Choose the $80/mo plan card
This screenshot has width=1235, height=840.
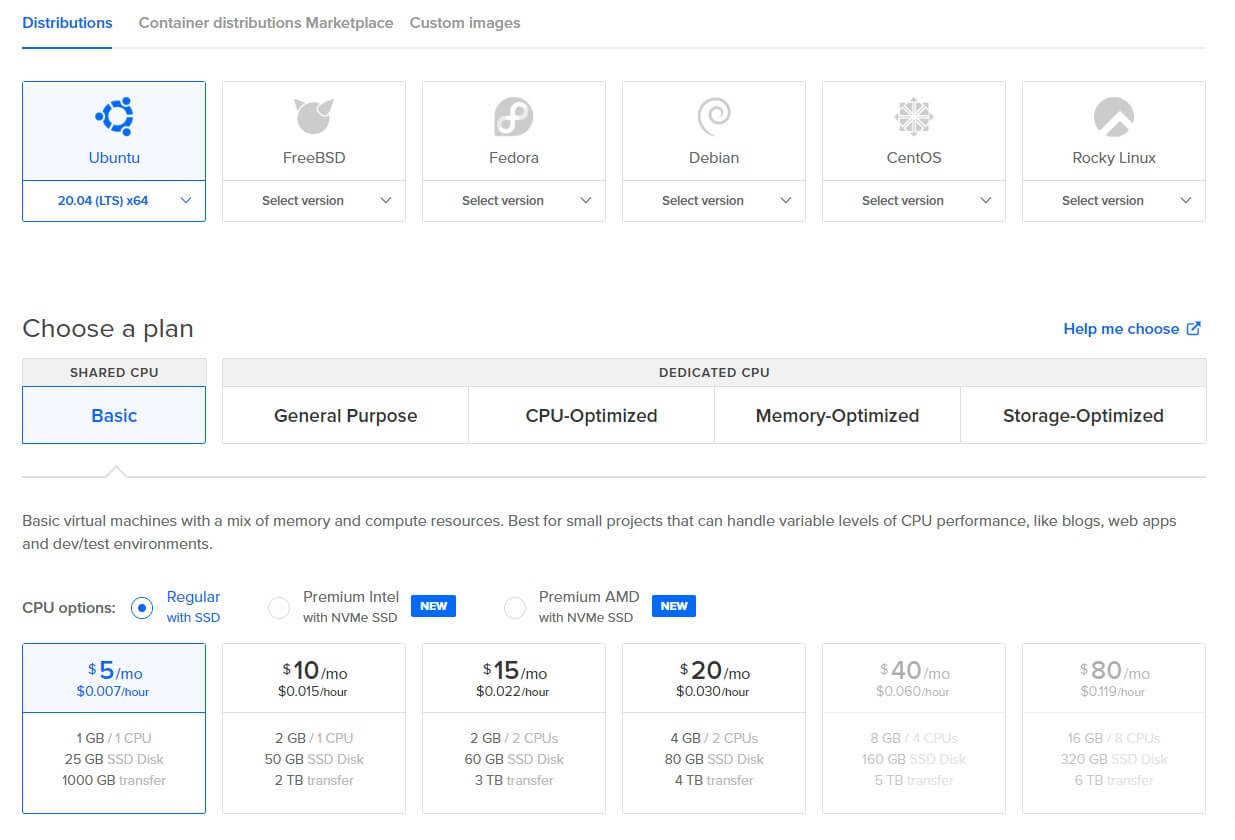coord(1114,728)
